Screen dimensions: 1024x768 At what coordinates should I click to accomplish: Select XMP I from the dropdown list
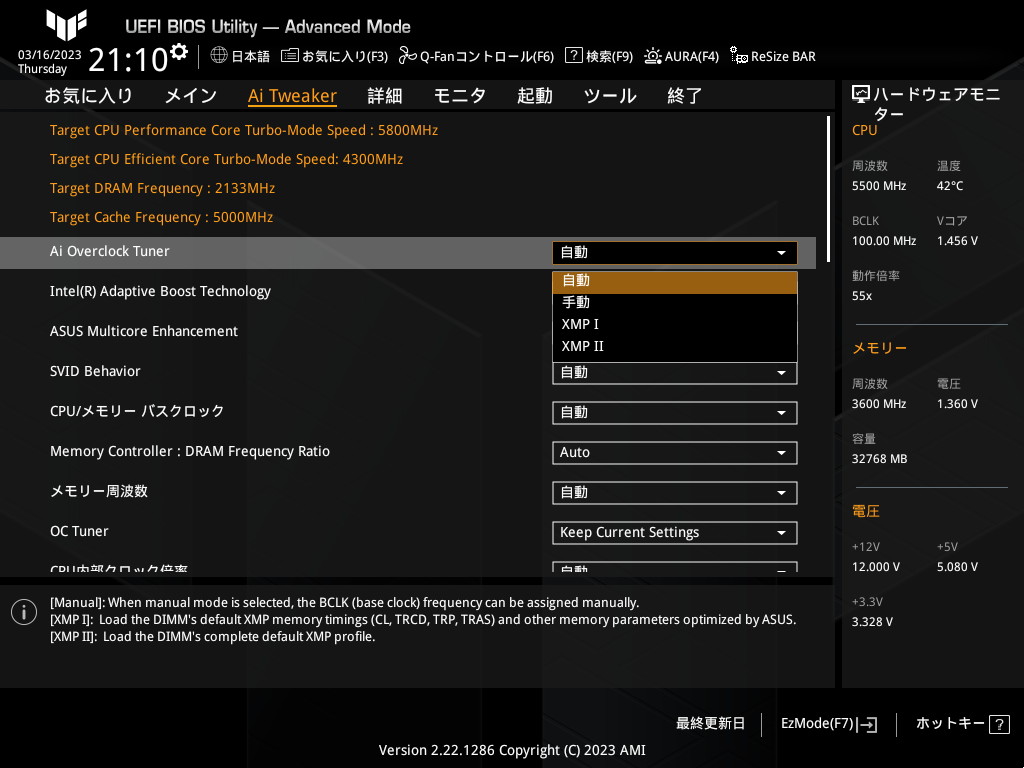point(675,325)
